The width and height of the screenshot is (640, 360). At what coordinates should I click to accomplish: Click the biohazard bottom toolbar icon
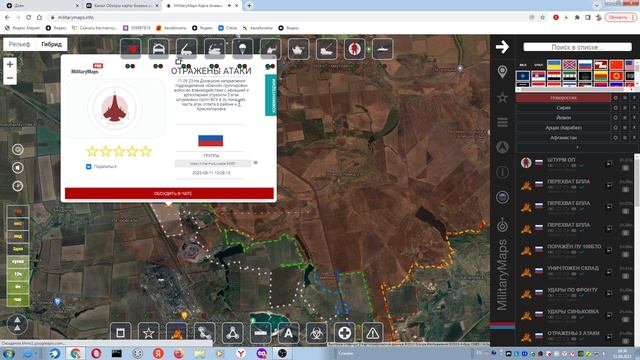(316, 333)
